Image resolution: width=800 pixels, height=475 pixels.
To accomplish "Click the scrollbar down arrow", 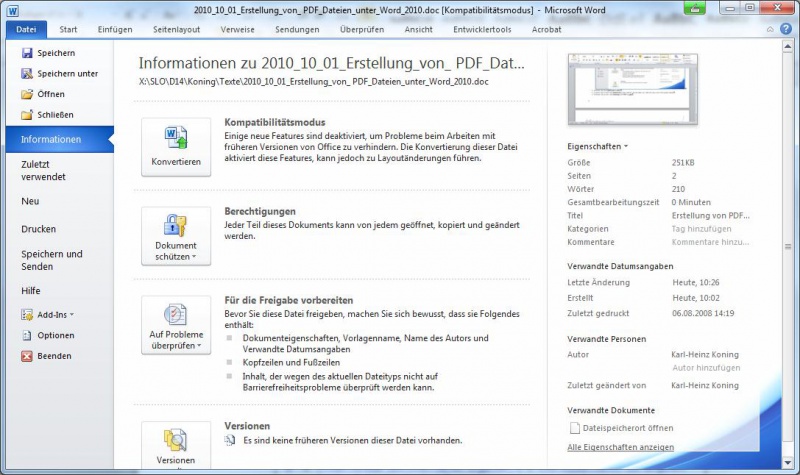I will [787, 462].
